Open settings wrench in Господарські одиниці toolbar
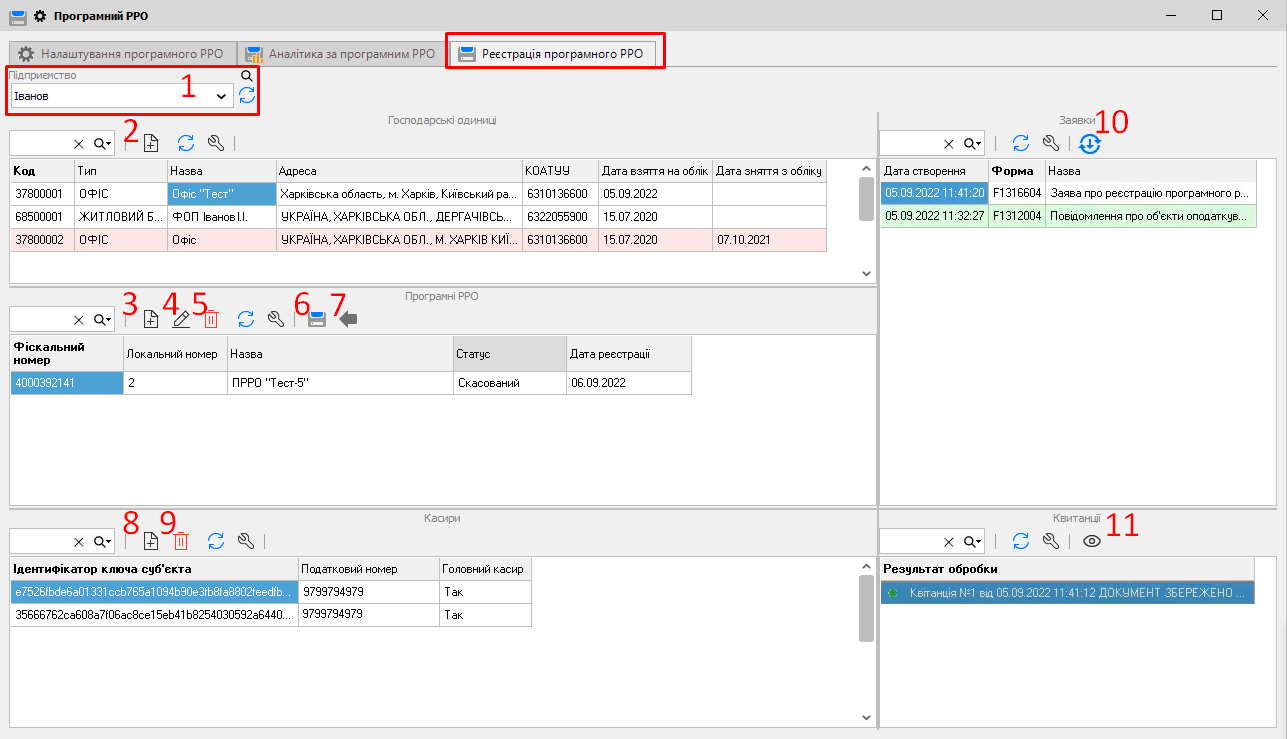 [x=216, y=143]
